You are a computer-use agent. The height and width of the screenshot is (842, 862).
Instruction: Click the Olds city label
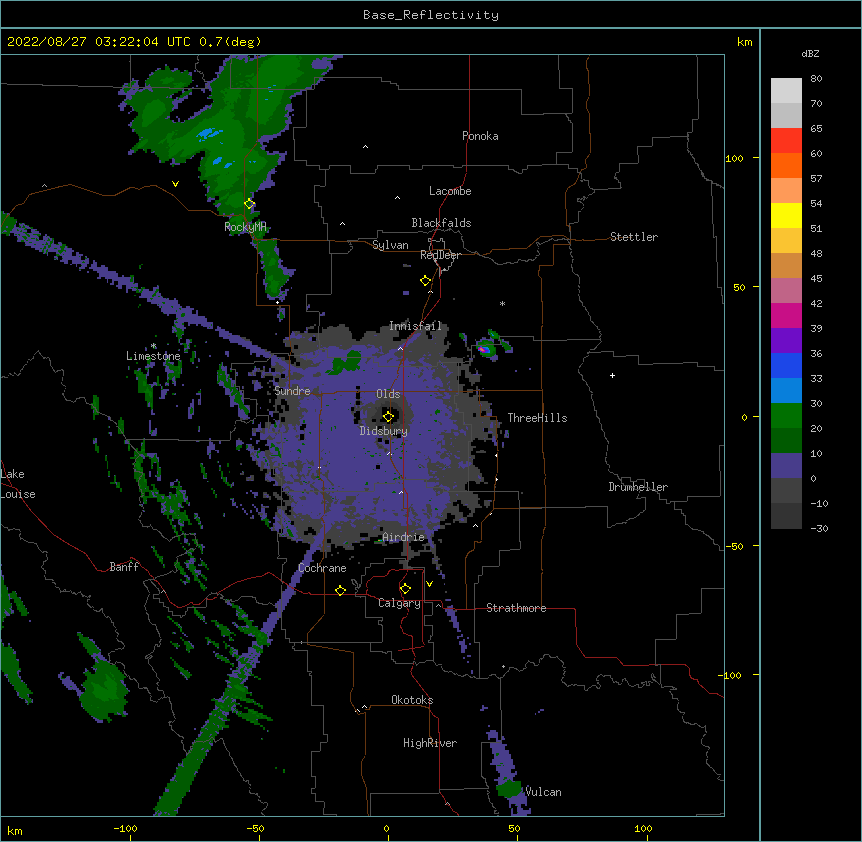388,394
